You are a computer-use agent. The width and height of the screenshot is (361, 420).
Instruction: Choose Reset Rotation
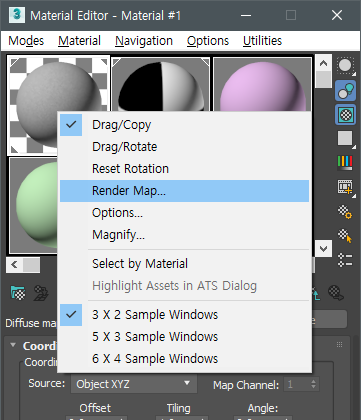[184, 169]
